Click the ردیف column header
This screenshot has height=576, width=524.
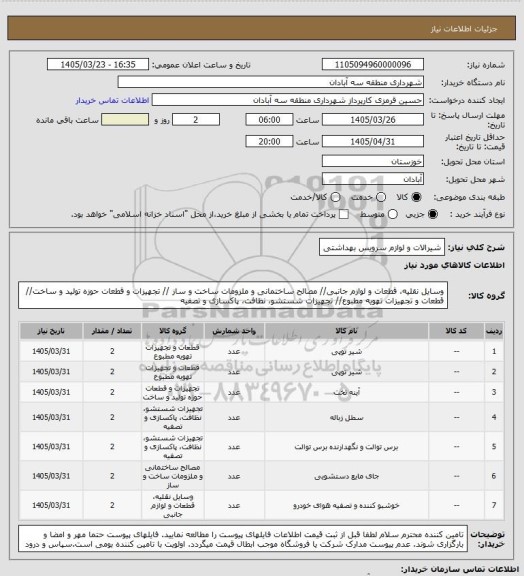point(494,331)
